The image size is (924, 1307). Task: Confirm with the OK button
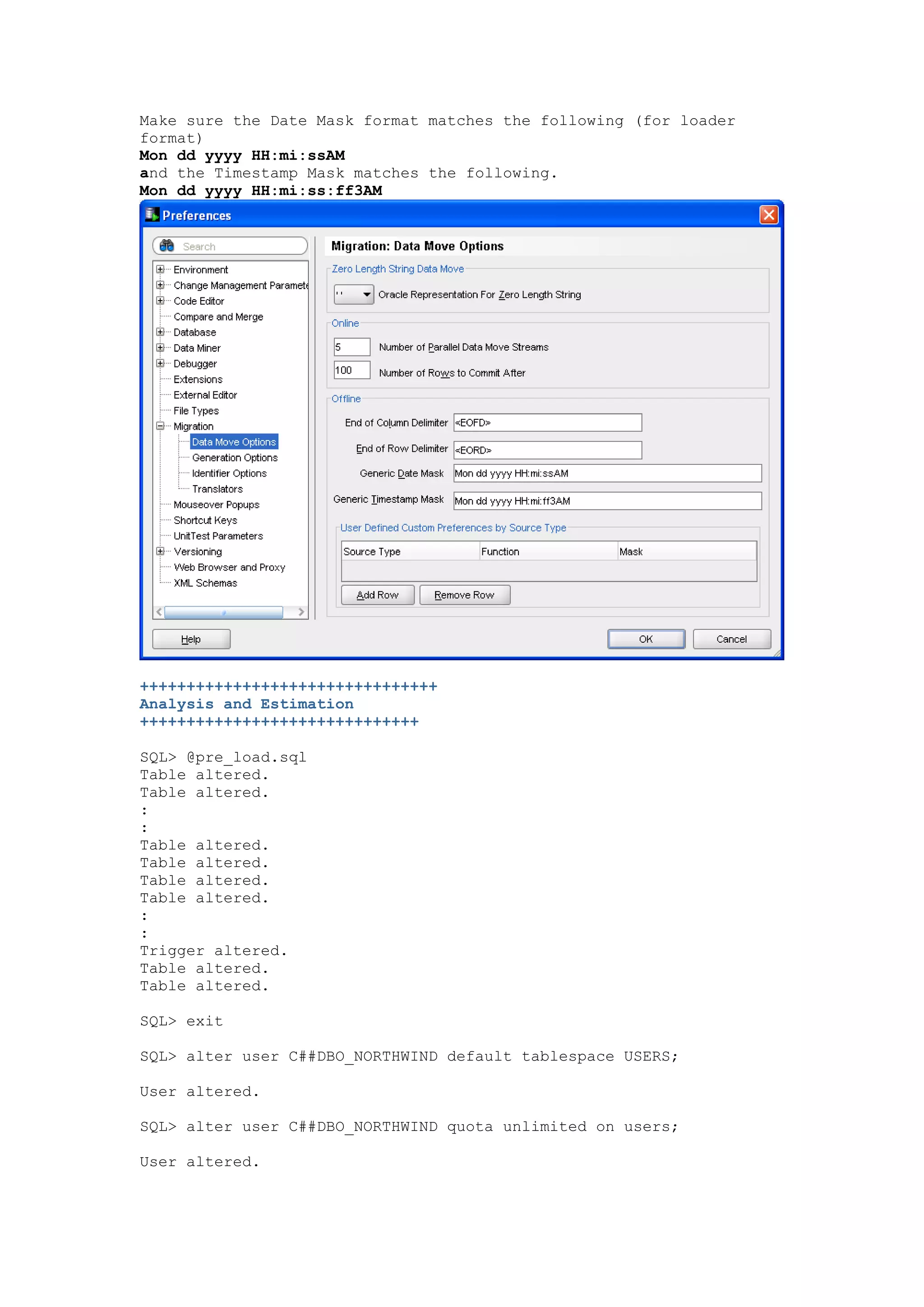tap(646, 639)
